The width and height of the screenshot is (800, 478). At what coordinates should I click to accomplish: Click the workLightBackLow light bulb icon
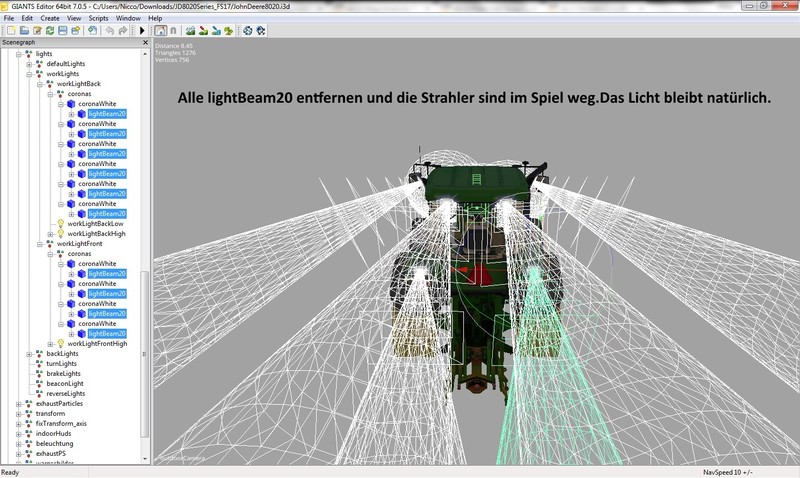pyautogui.click(x=59, y=223)
